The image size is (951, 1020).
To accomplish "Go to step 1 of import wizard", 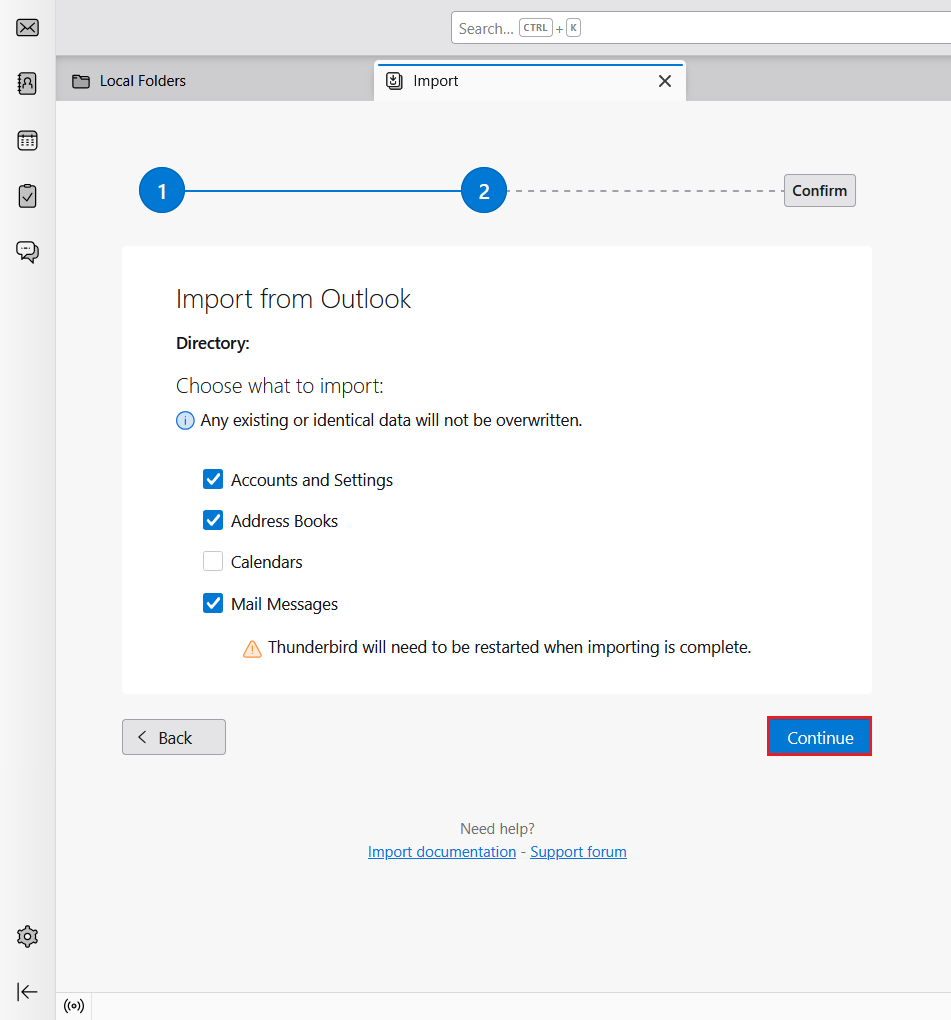I will (162, 191).
